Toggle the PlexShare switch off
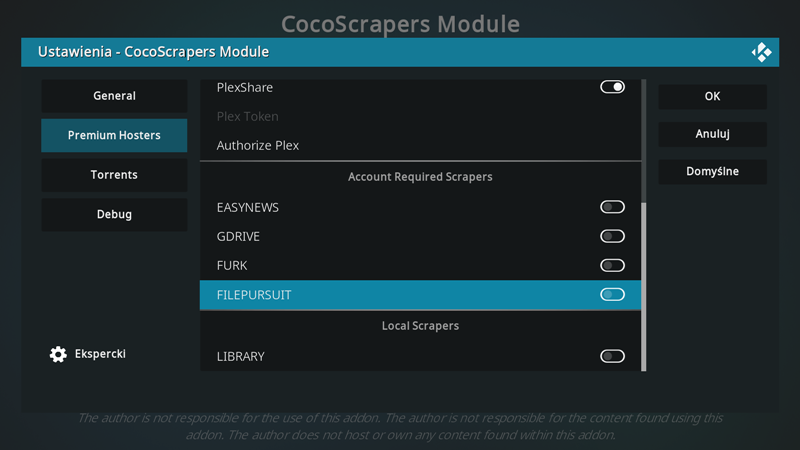The width and height of the screenshot is (800, 450). click(x=612, y=87)
